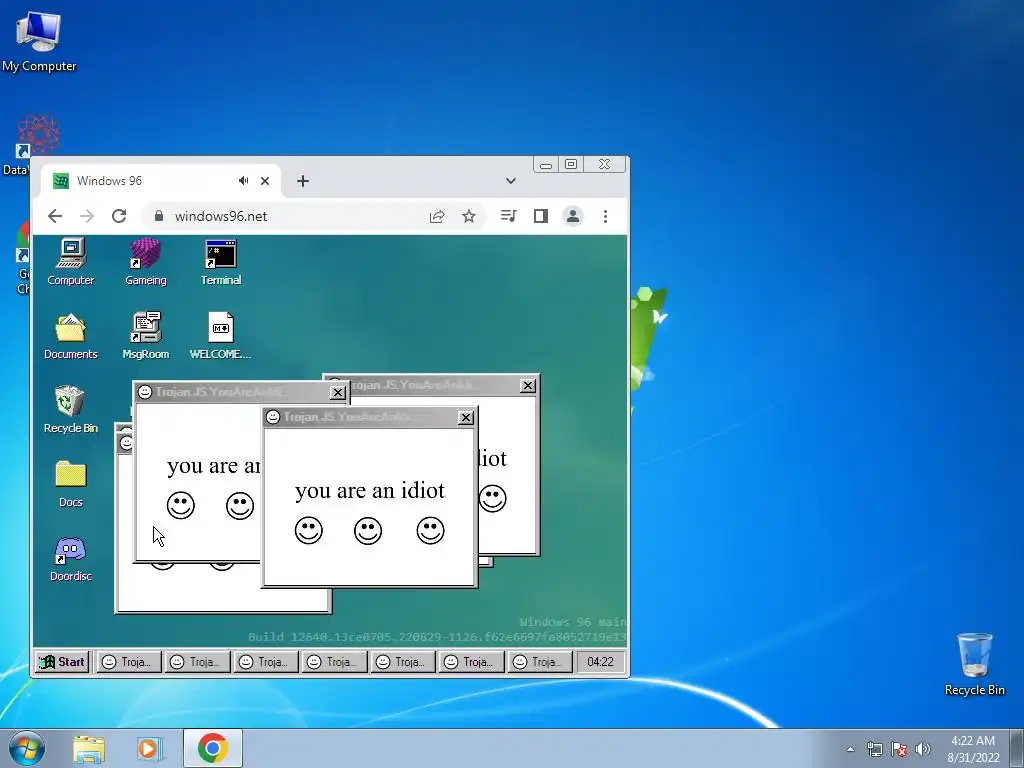Open the Windows 7 Recycle Bin
Screen dimensions: 1024x768
pyautogui.click(x=974, y=664)
